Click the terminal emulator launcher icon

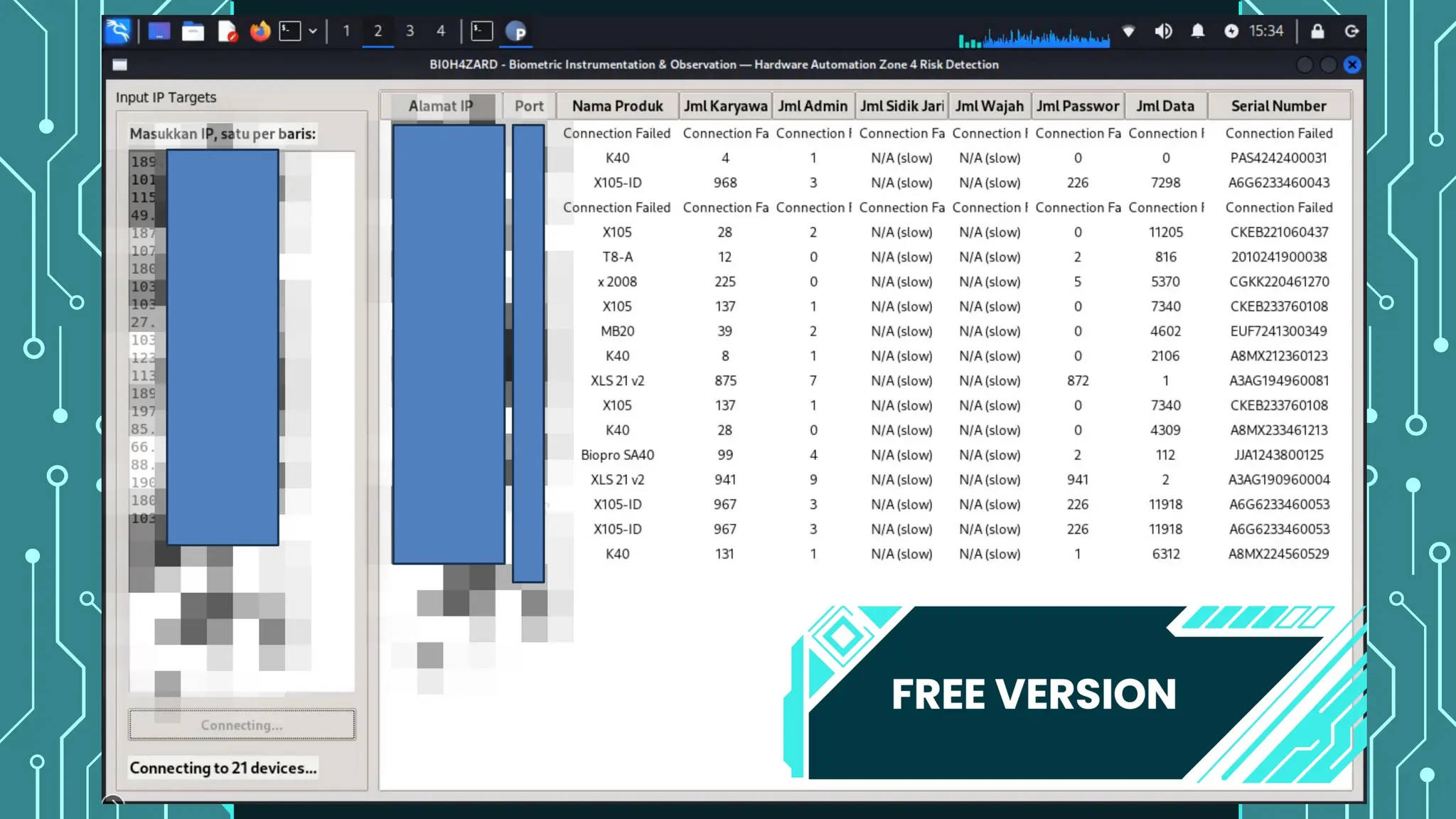[290, 31]
